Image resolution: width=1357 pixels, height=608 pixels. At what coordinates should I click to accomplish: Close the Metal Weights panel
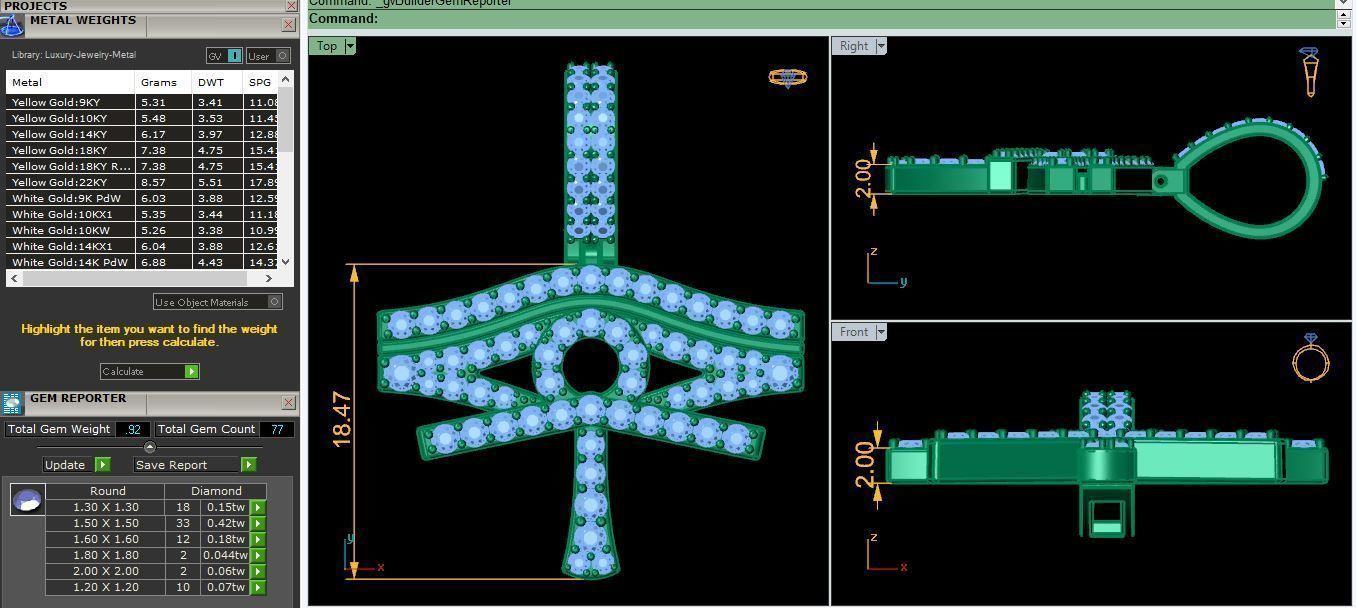(x=289, y=24)
